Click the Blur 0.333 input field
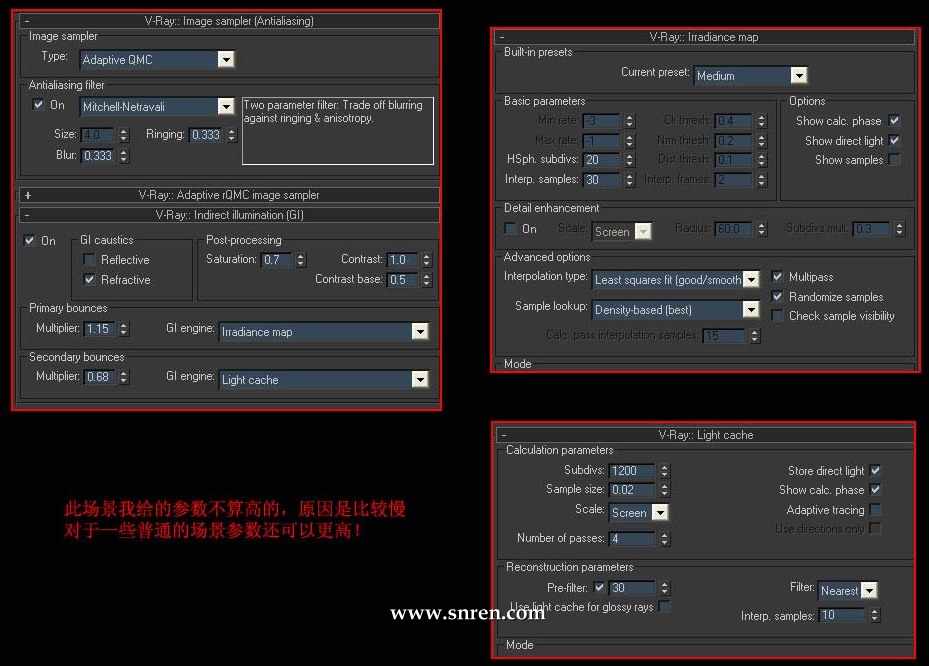Viewport: 929px width, 666px height. click(98, 156)
